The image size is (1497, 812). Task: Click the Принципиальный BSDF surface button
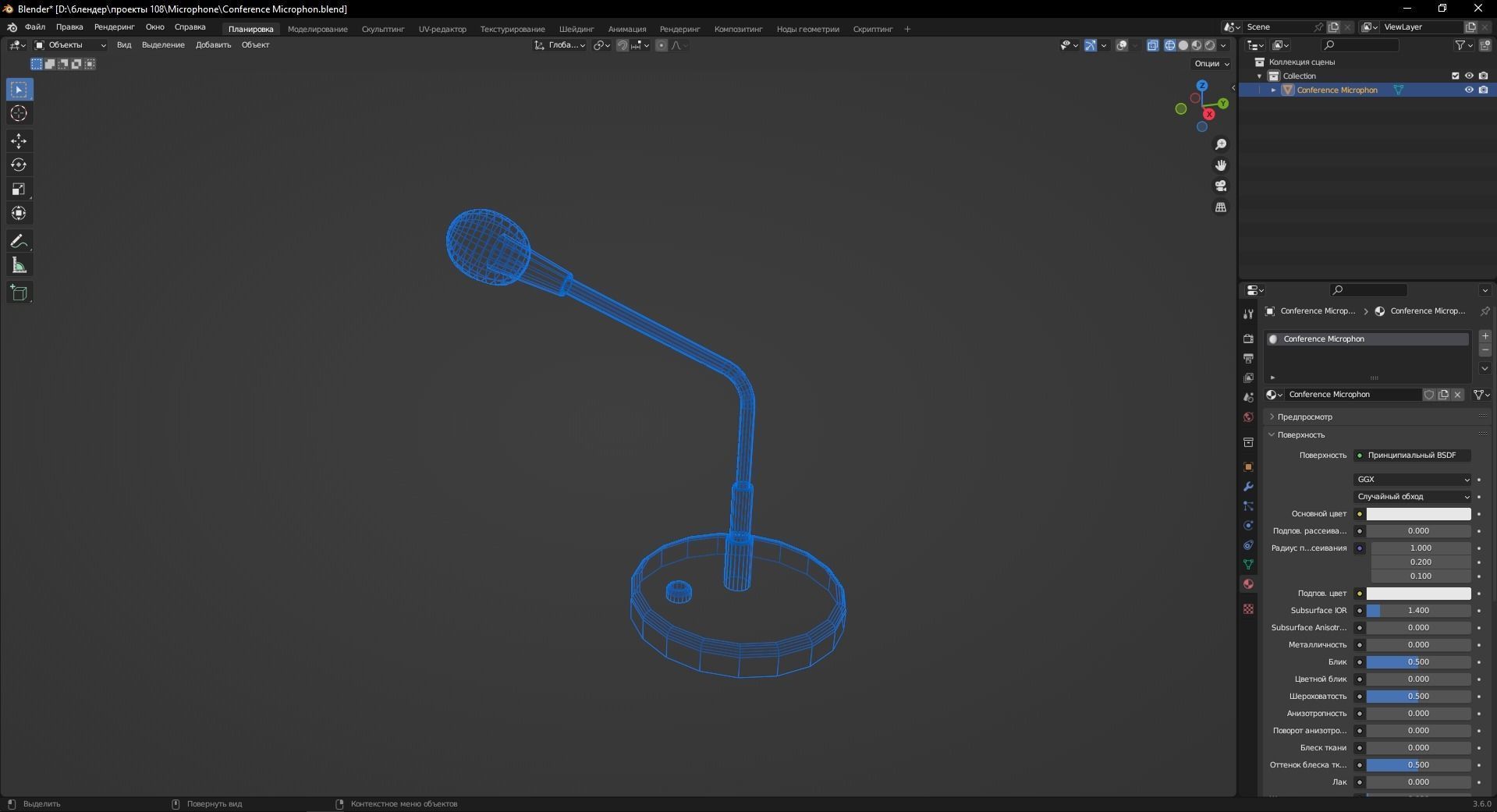click(x=1412, y=456)
